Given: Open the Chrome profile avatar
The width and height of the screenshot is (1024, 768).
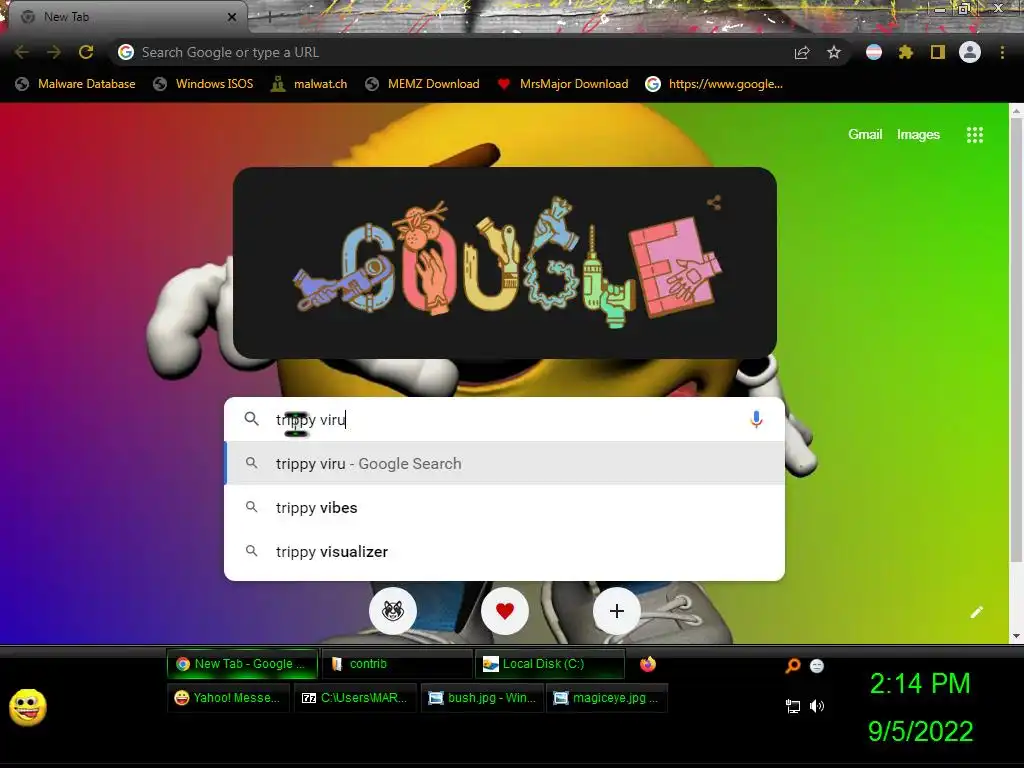Looking at the screenshot, I should click(970, 52).
